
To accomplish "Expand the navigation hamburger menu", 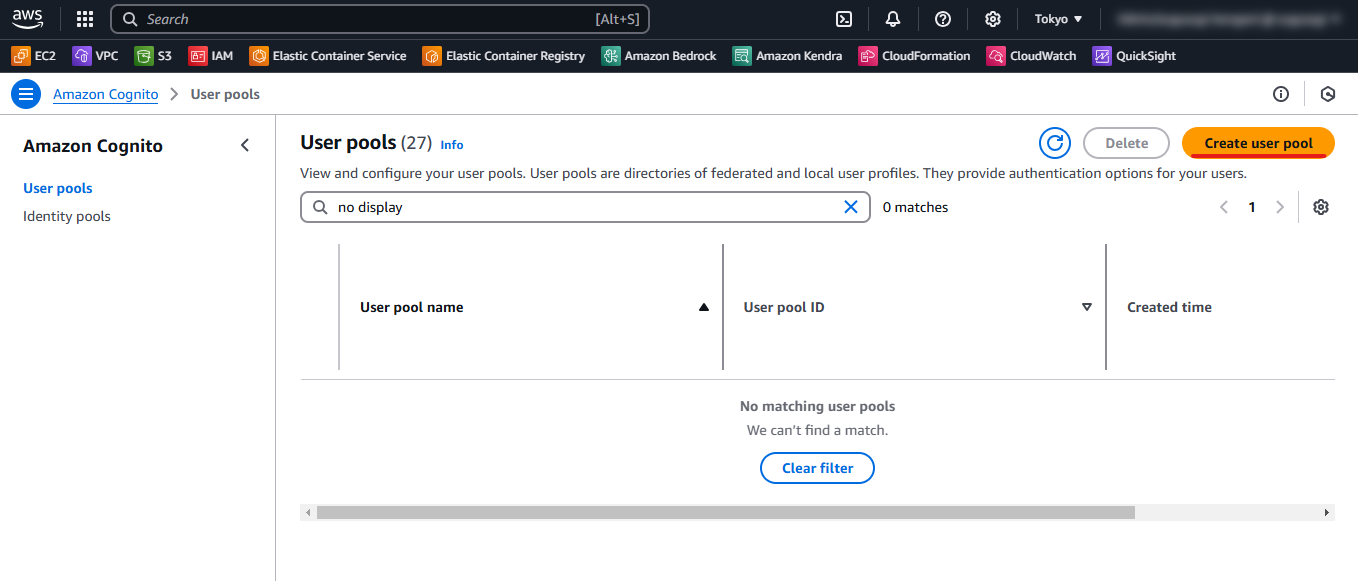I will tap(26, 93).
